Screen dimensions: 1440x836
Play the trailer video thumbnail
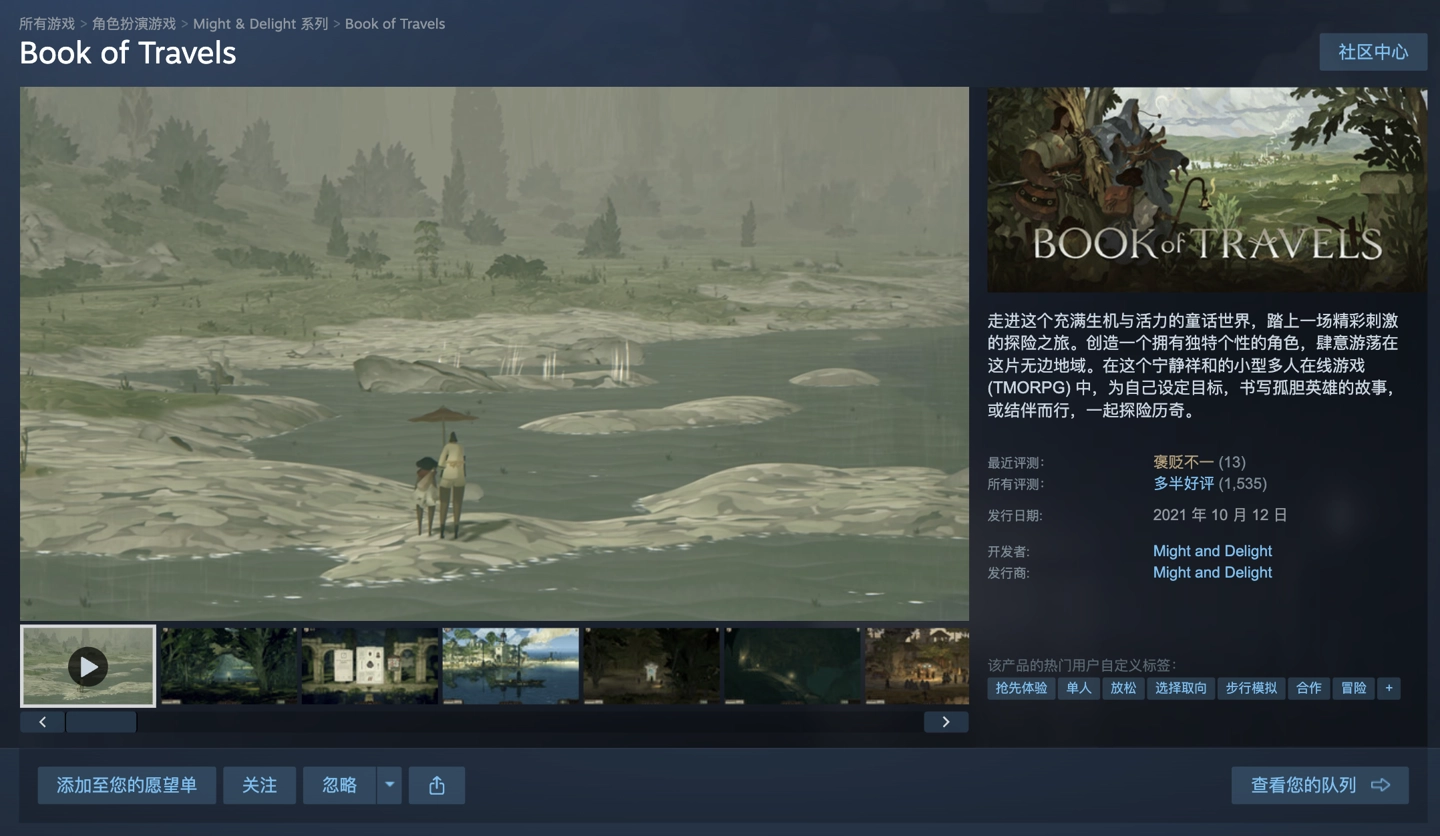[x=88, y=666]
